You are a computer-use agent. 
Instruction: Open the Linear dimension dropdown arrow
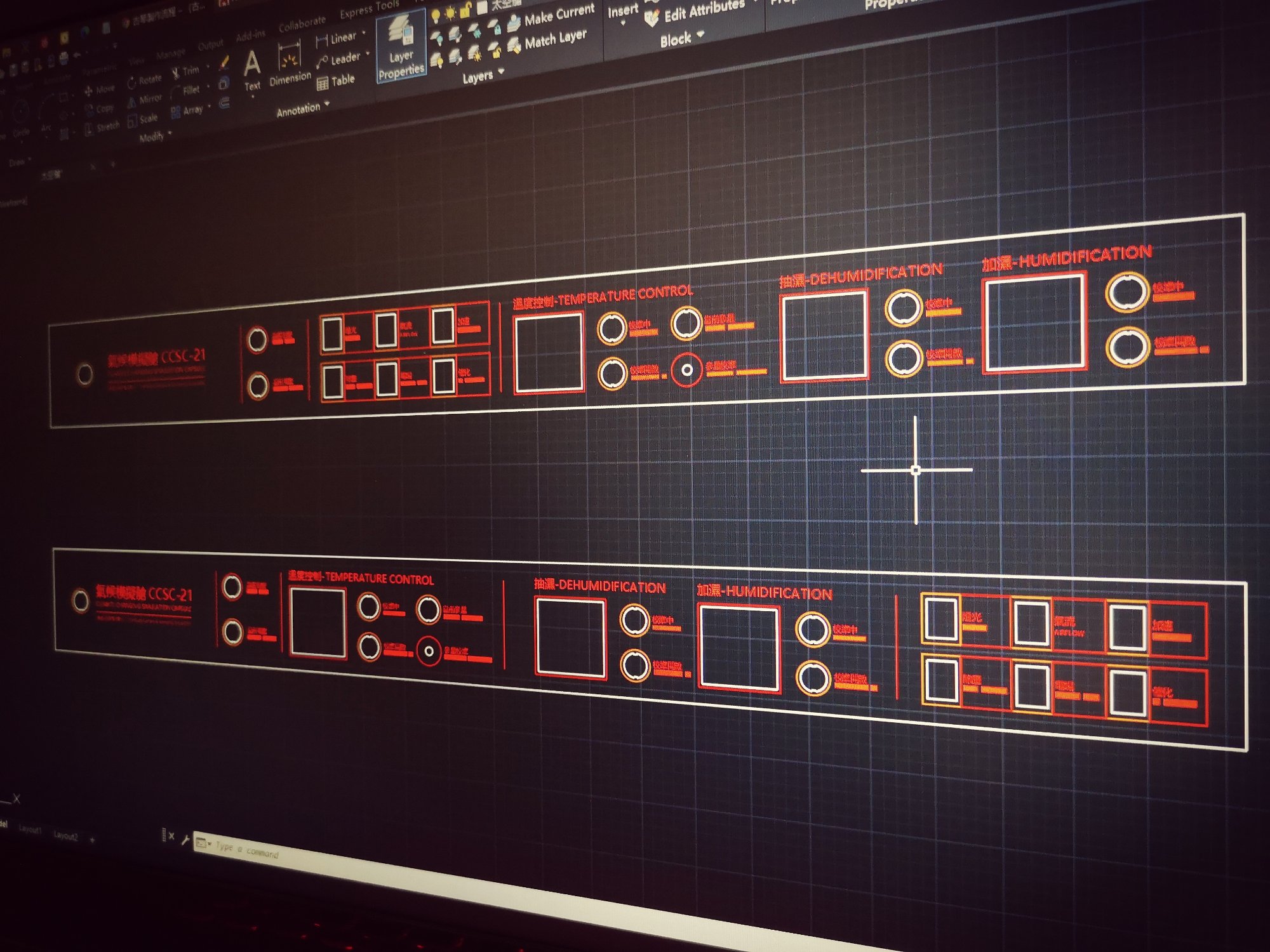pyautogui.click(x=364, y=32)
